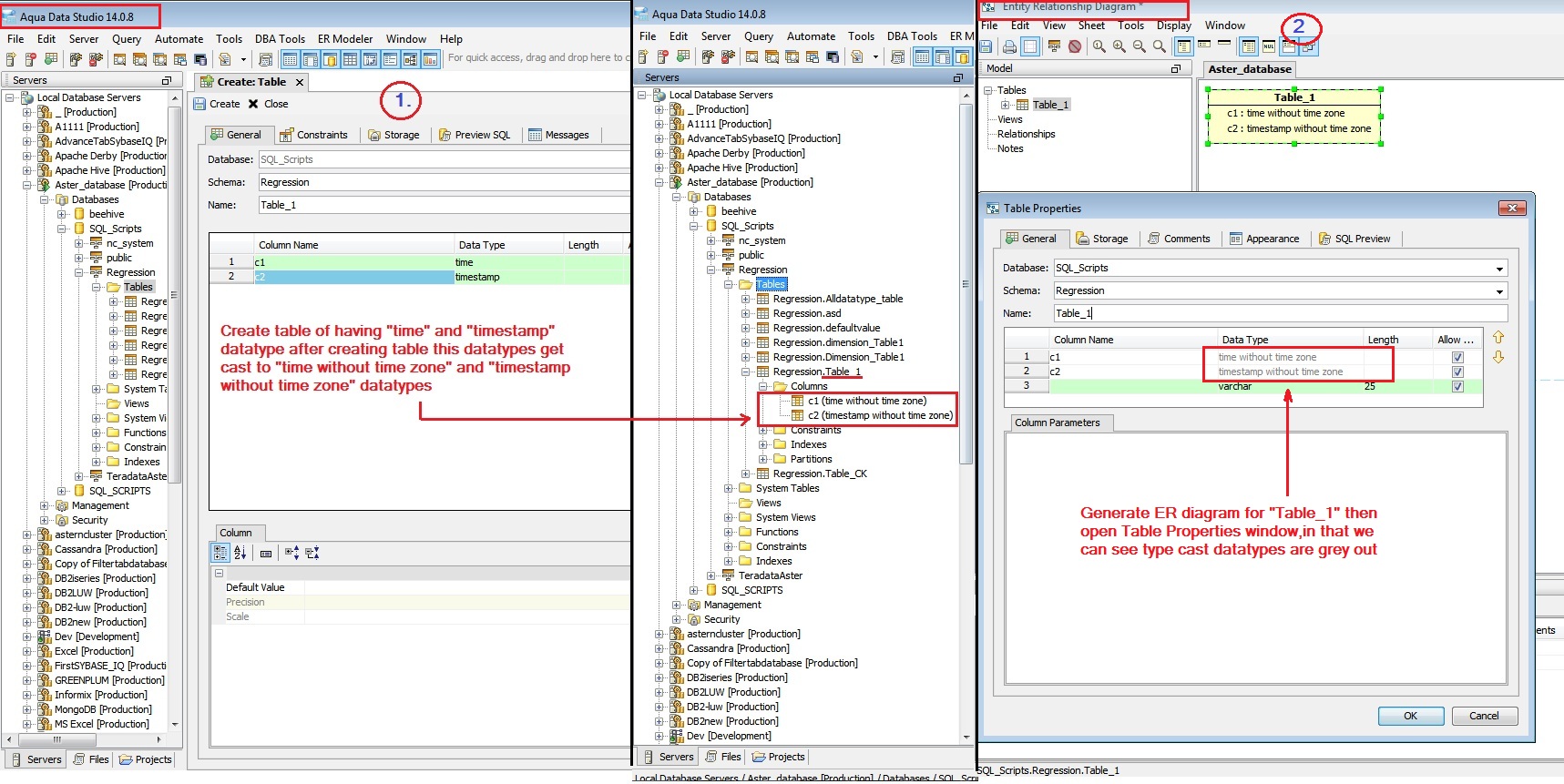Click the dark window icon in left window toolbar
The height and width of the screenshot is (784, 1564).
tap(200, 59)
